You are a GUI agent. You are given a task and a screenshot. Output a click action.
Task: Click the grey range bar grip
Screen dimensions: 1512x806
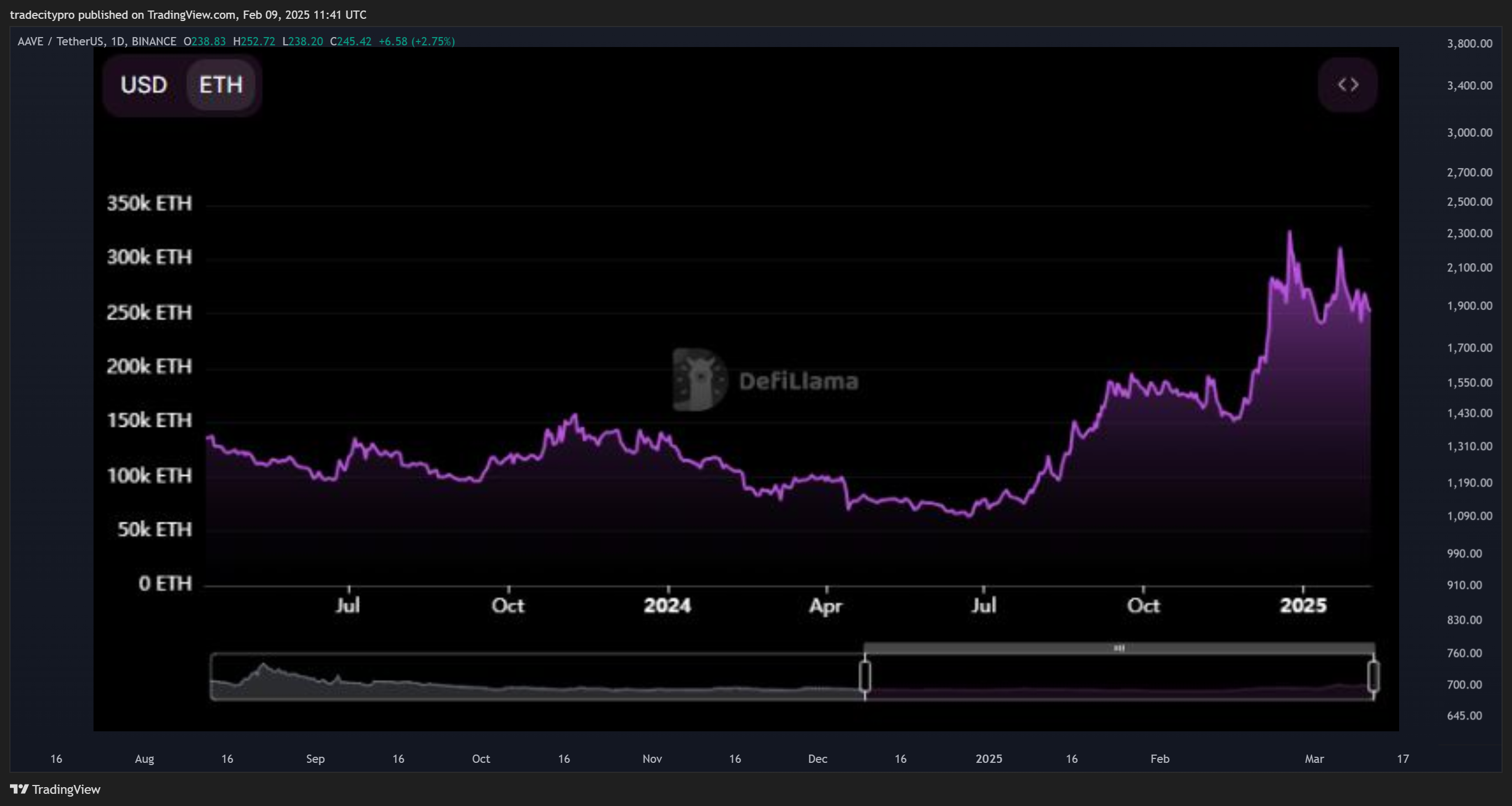tap(1119, 648)
